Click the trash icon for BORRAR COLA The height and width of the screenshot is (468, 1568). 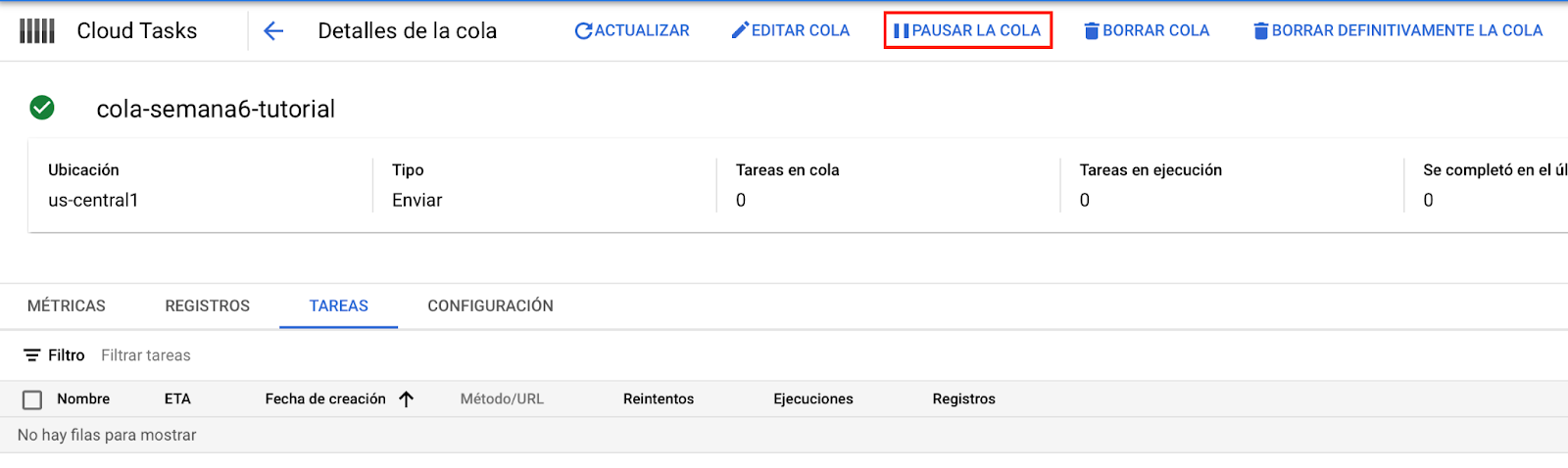[1092, 31]
